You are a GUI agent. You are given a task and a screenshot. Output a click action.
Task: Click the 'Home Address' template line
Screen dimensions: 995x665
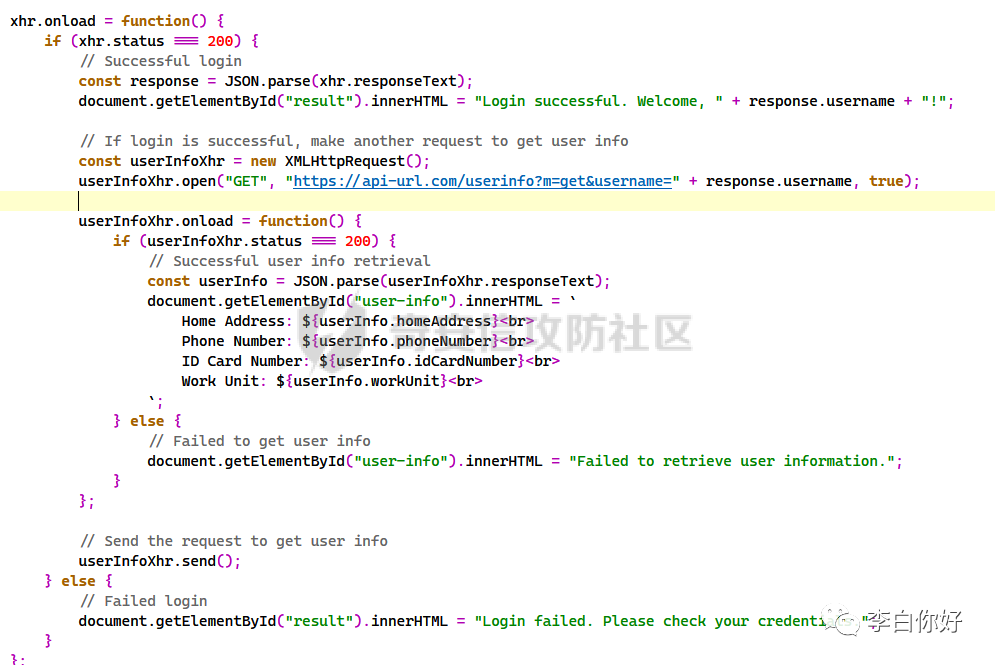358,321
